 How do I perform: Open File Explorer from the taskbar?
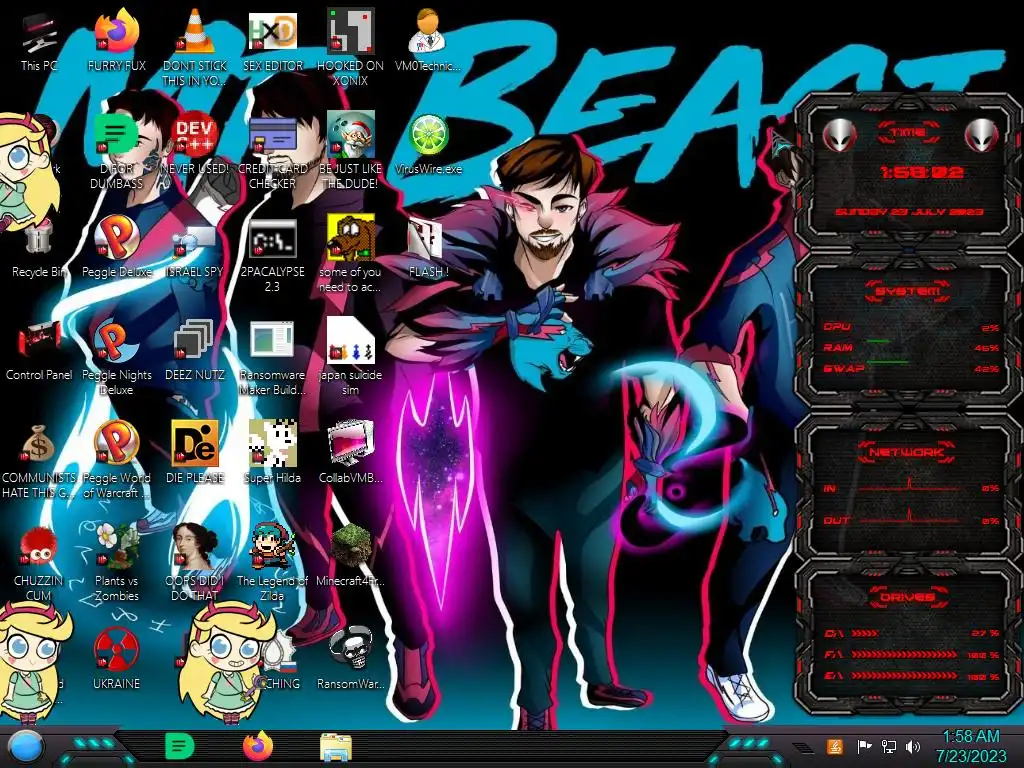[x=336, y=747]
